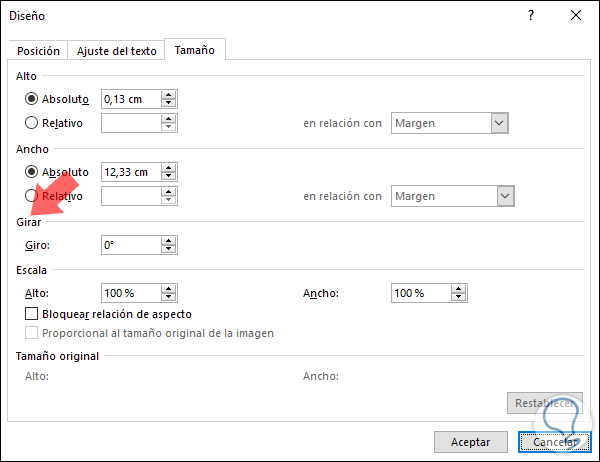
Task: Increase the Escala Alto percentage spinner
Action: pyautogui.click(x=169, y=289)
